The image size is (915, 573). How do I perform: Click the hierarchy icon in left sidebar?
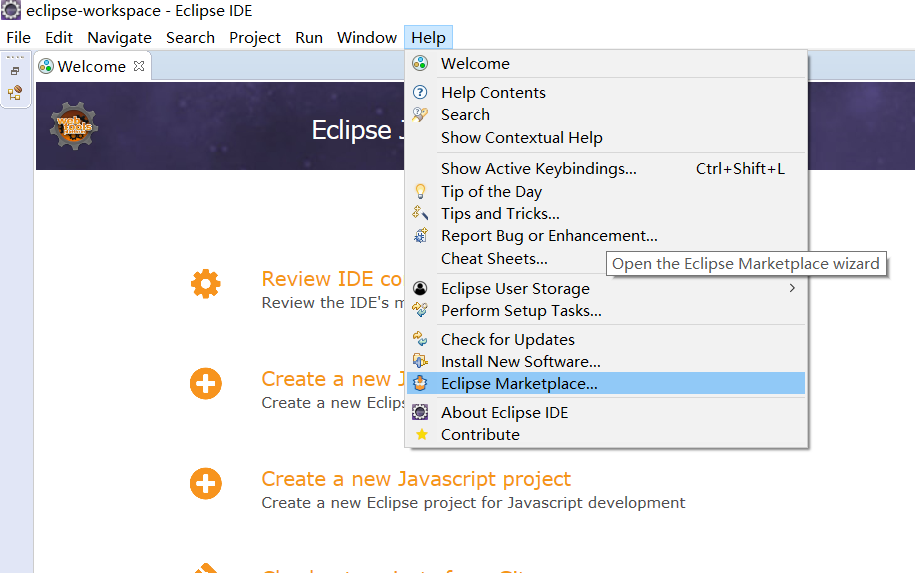point(15,93)
